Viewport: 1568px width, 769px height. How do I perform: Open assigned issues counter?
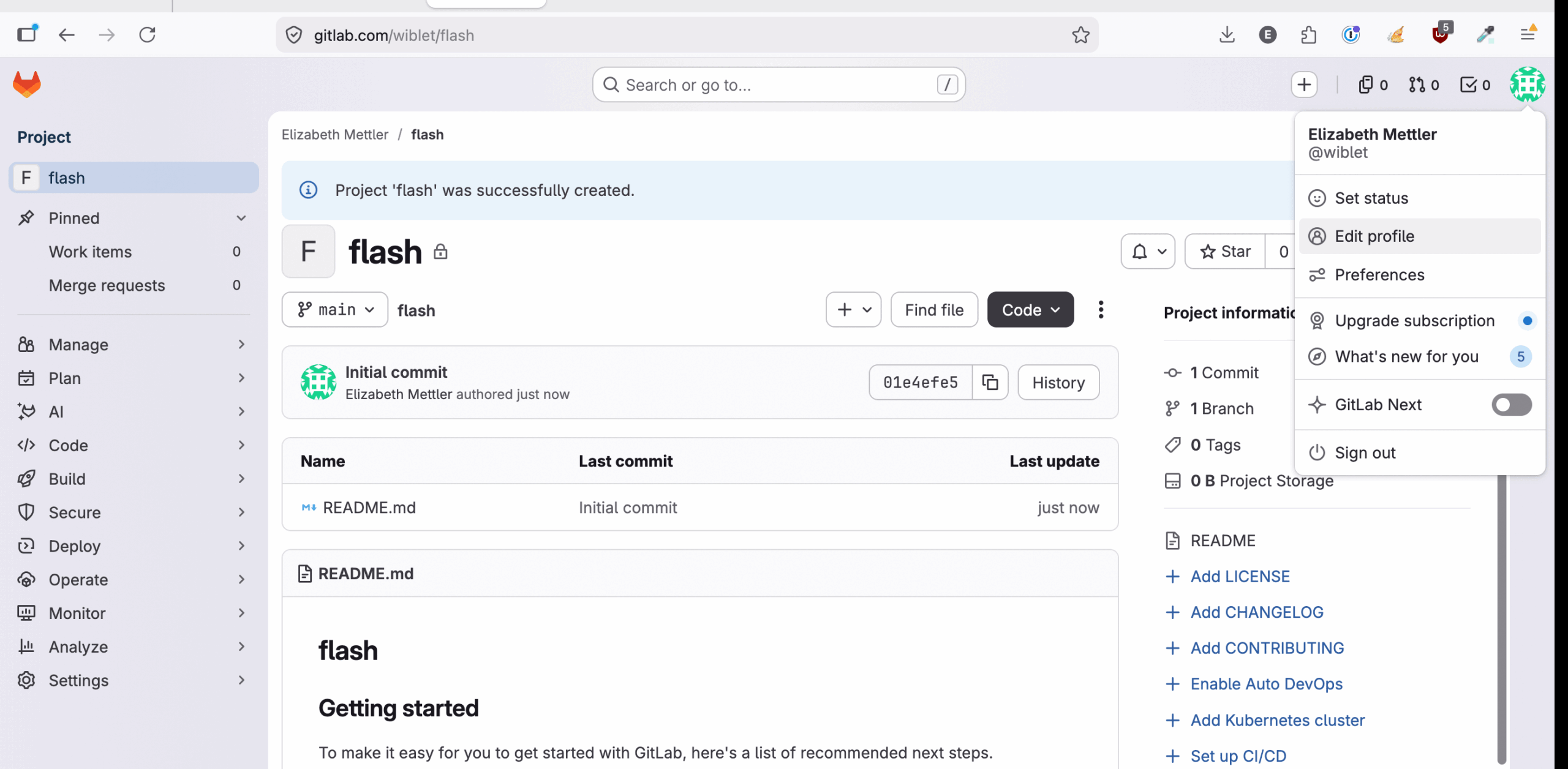click(1373, 84)
